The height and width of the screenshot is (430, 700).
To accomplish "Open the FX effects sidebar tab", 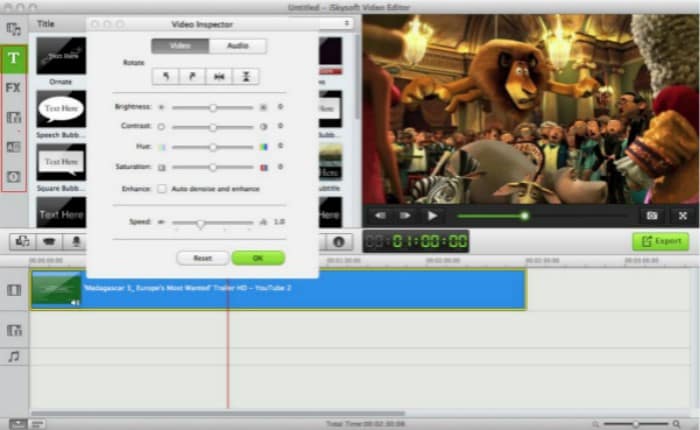I will pos(13,88).
